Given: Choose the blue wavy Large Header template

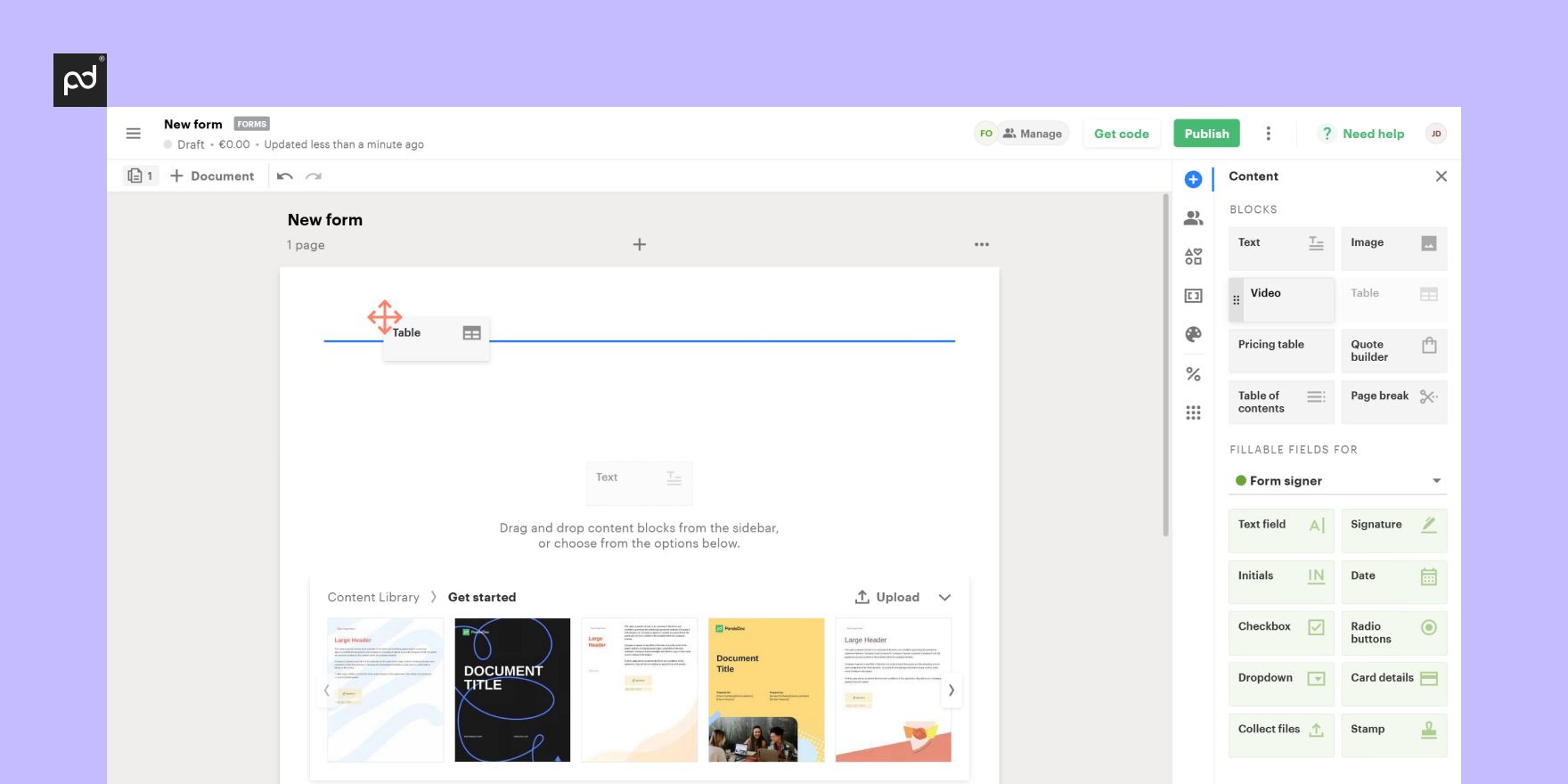Looking at the screenshot, I should tap(386, 690).
